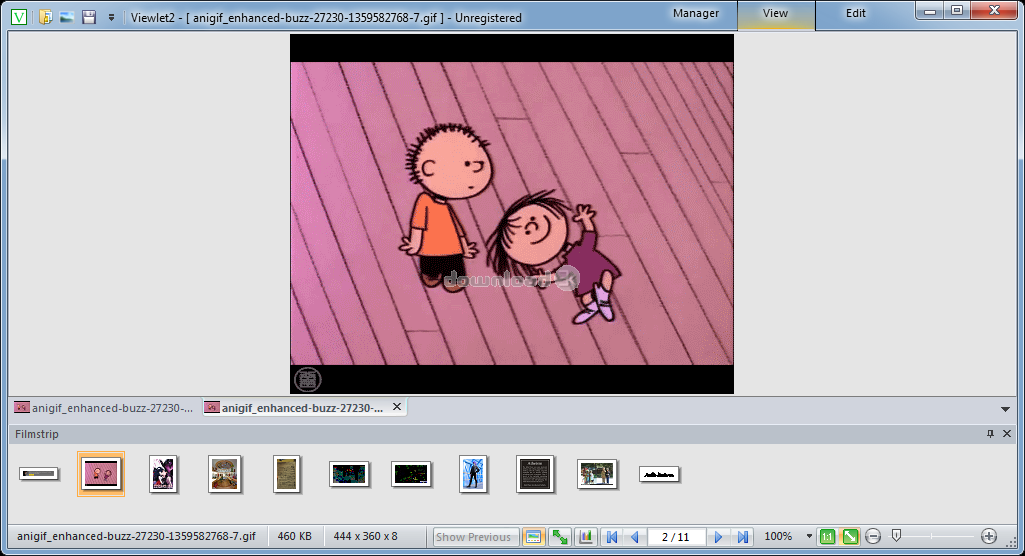Select the fourth thumbnail showing a round interior
Viewport: 1025px width, 556px height.
click(225, 474)
